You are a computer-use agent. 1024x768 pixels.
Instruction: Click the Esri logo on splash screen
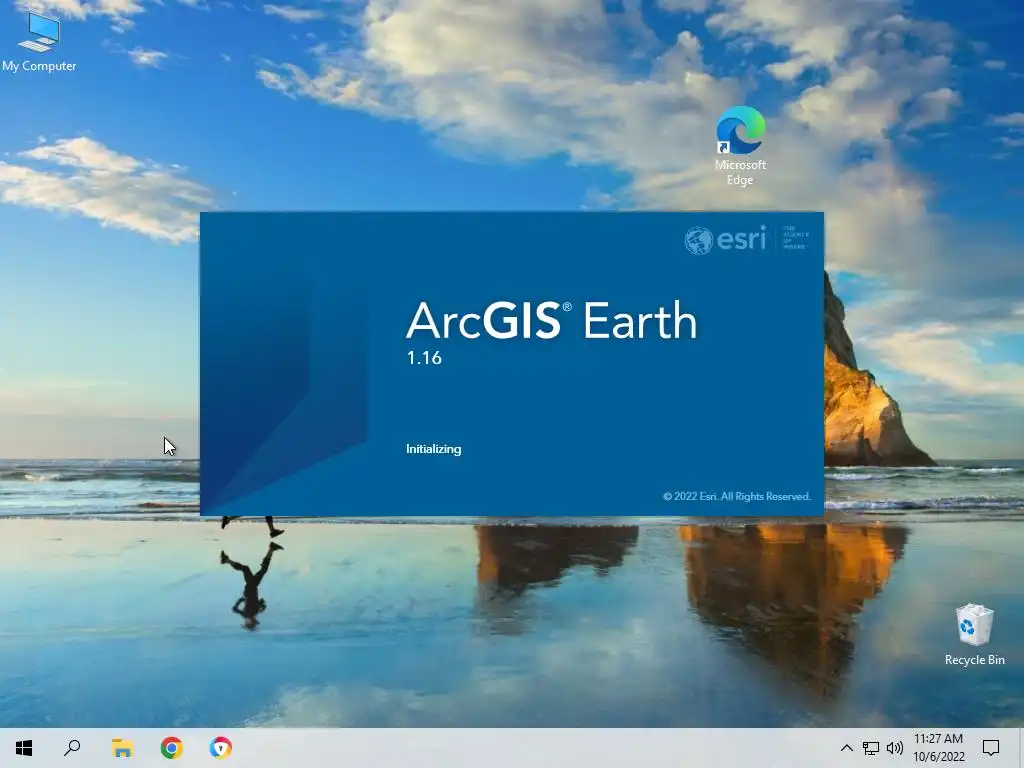(746, 239)
